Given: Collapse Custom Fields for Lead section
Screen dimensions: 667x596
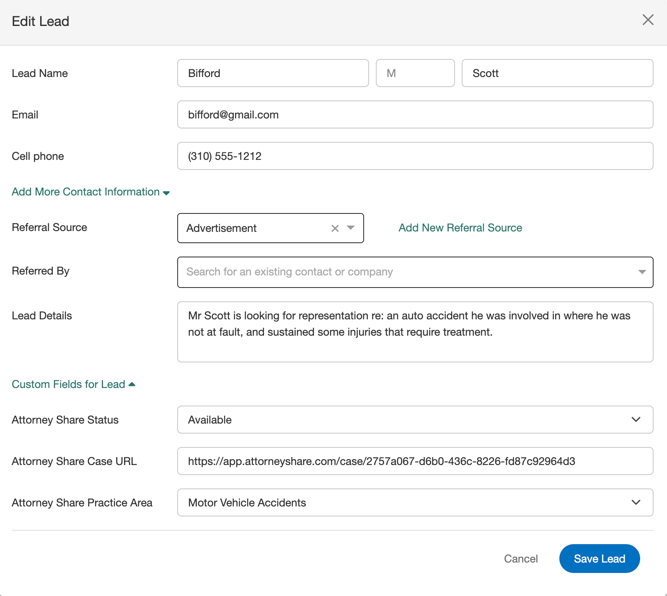Looking at the screenshot, I should point(73,384).
